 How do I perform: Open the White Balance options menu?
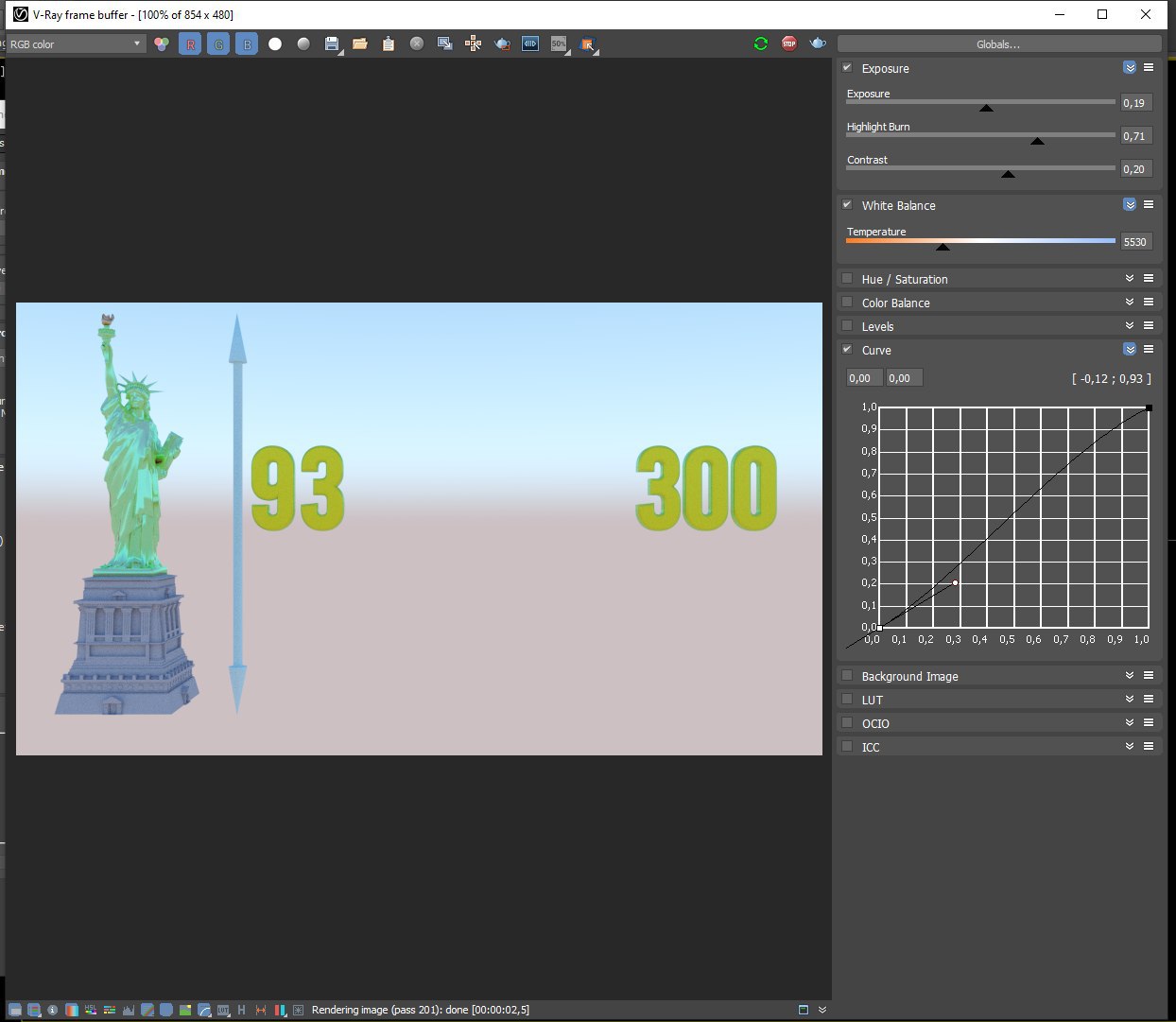[1149, 205]
